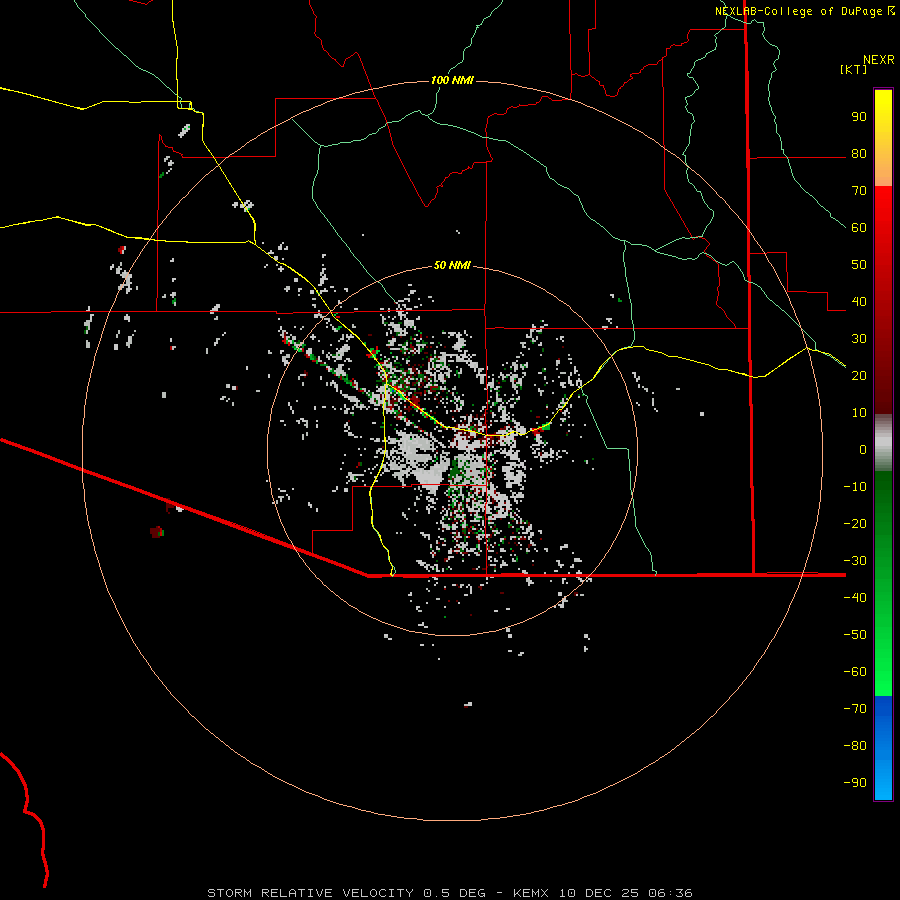The height and width of the screenshot is (900, 900).
Task: Click the -20 value on velocity scale
Action: [x=855, y=524]
